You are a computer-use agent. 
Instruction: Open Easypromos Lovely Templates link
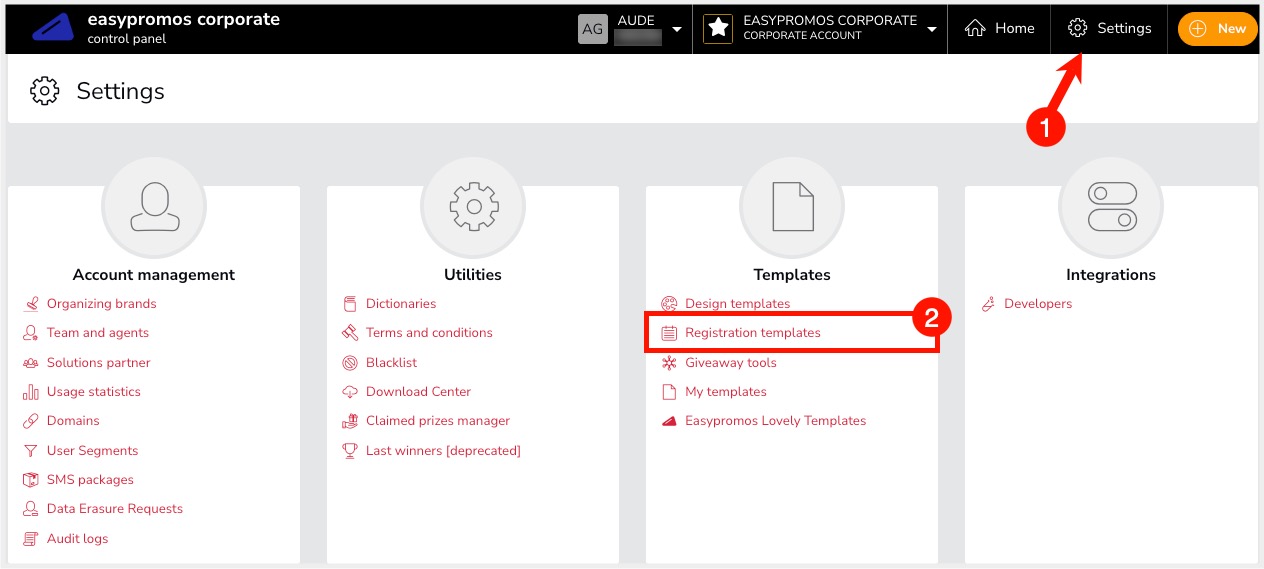pos(775,421)
